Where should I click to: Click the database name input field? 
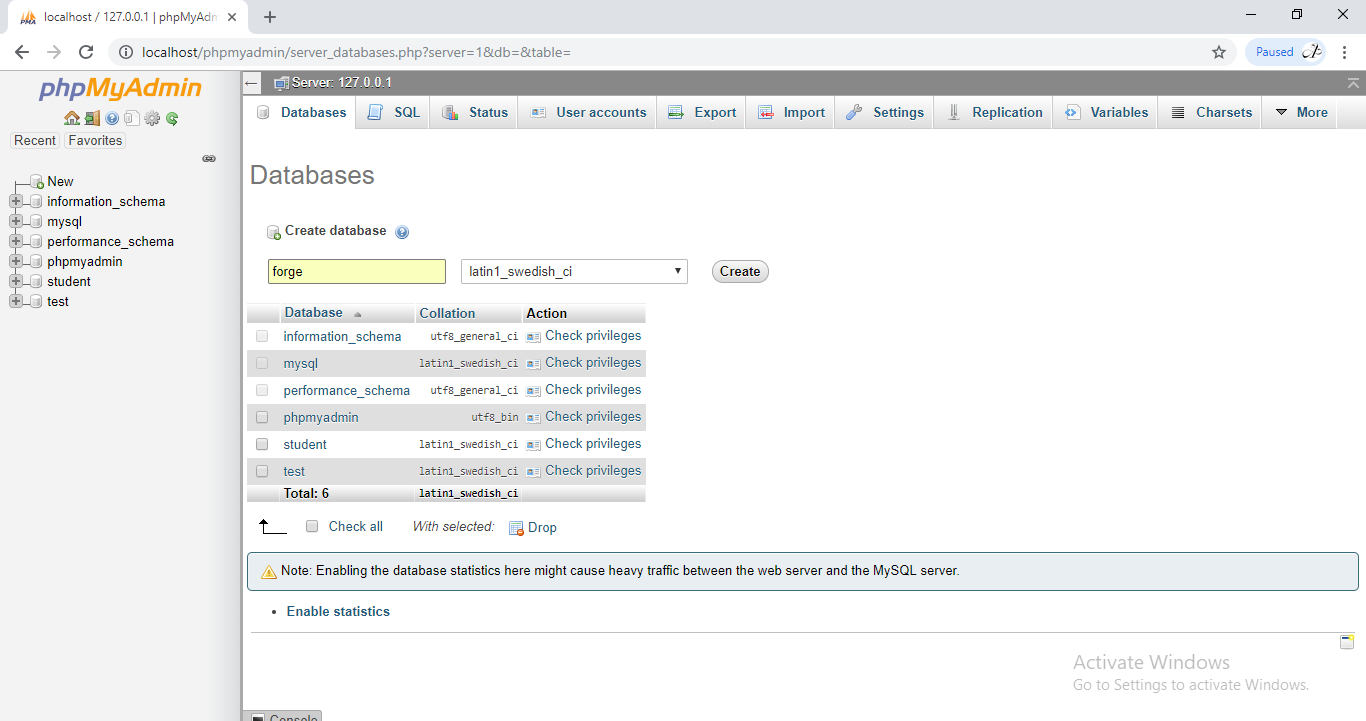[357, 271]
